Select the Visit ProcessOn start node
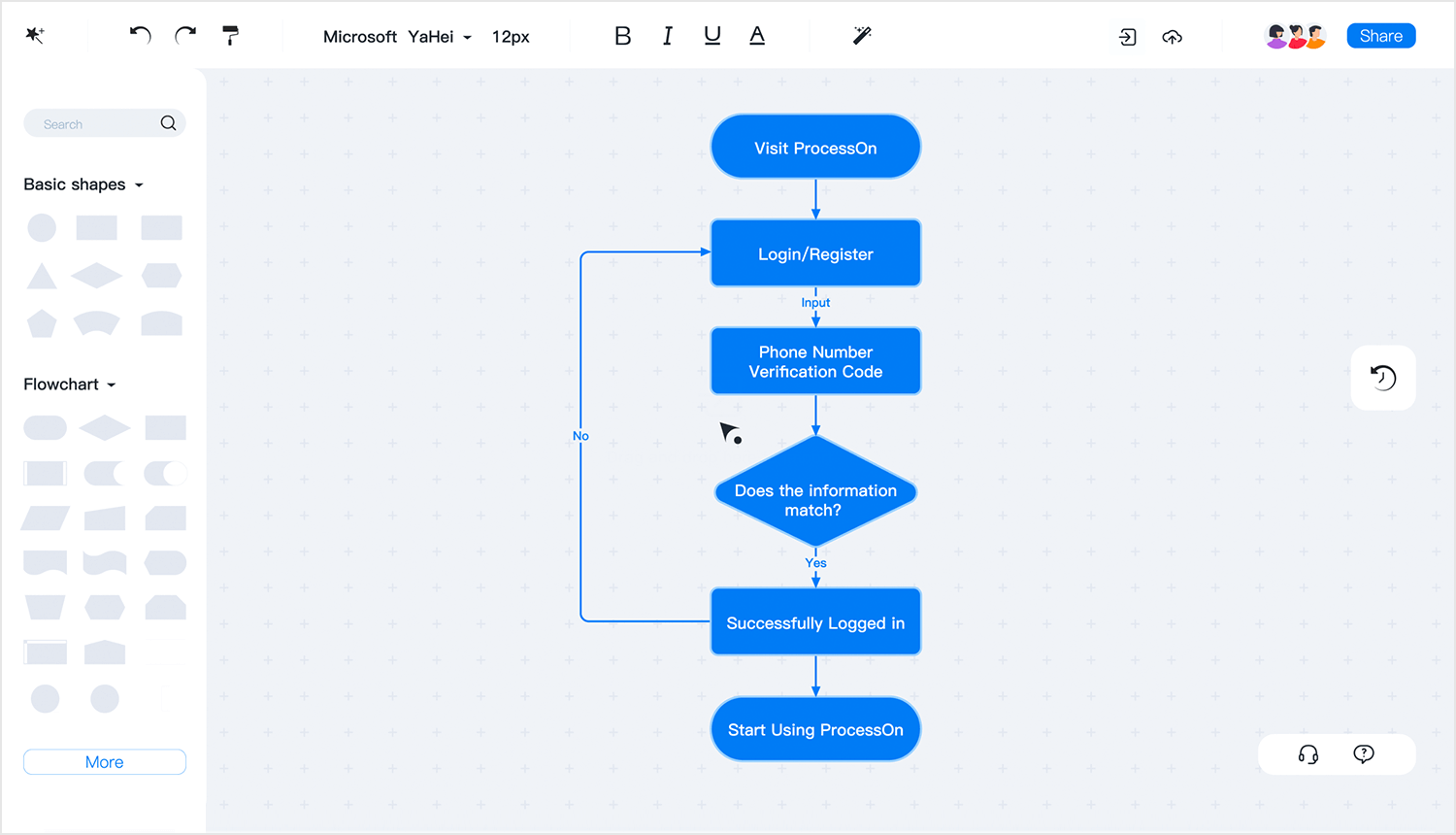 816,148
